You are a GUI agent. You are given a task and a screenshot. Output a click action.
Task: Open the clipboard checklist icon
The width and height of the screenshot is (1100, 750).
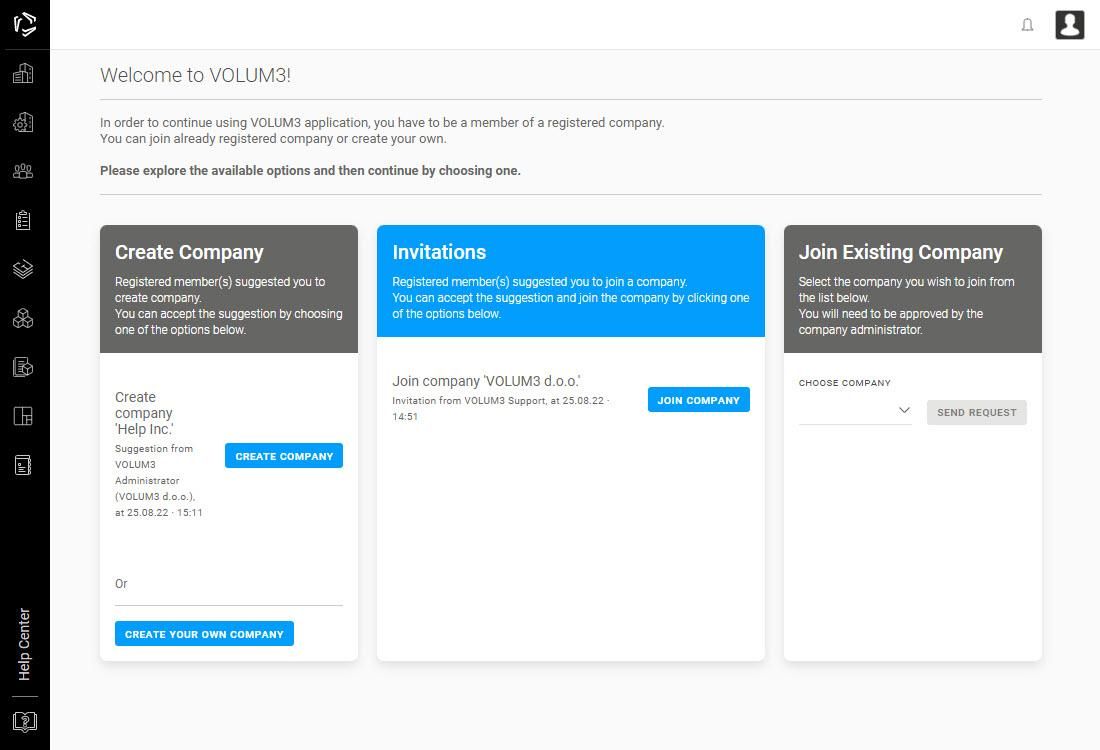pyautogui.click(x=23, y=220)
